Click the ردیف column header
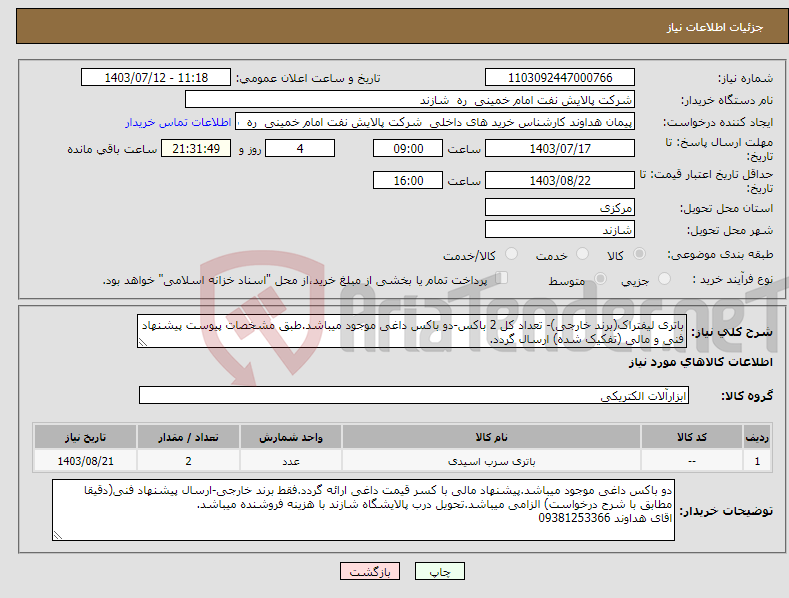Viewport: 789px width, 598px height. coord(757,437)
